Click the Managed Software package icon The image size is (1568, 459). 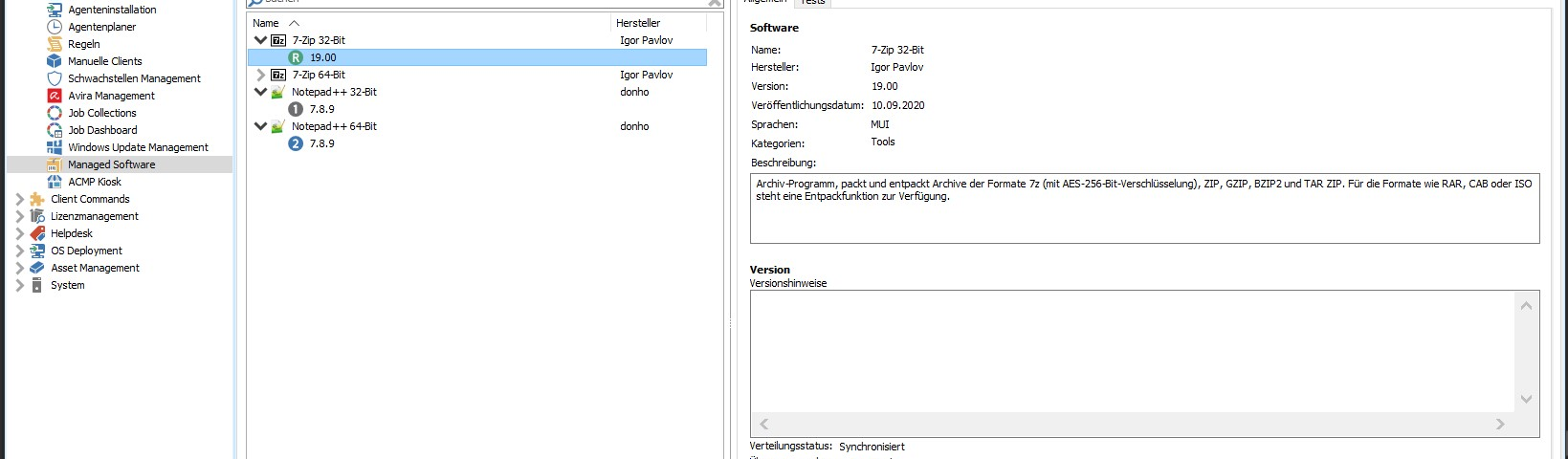tap(55, 164)
